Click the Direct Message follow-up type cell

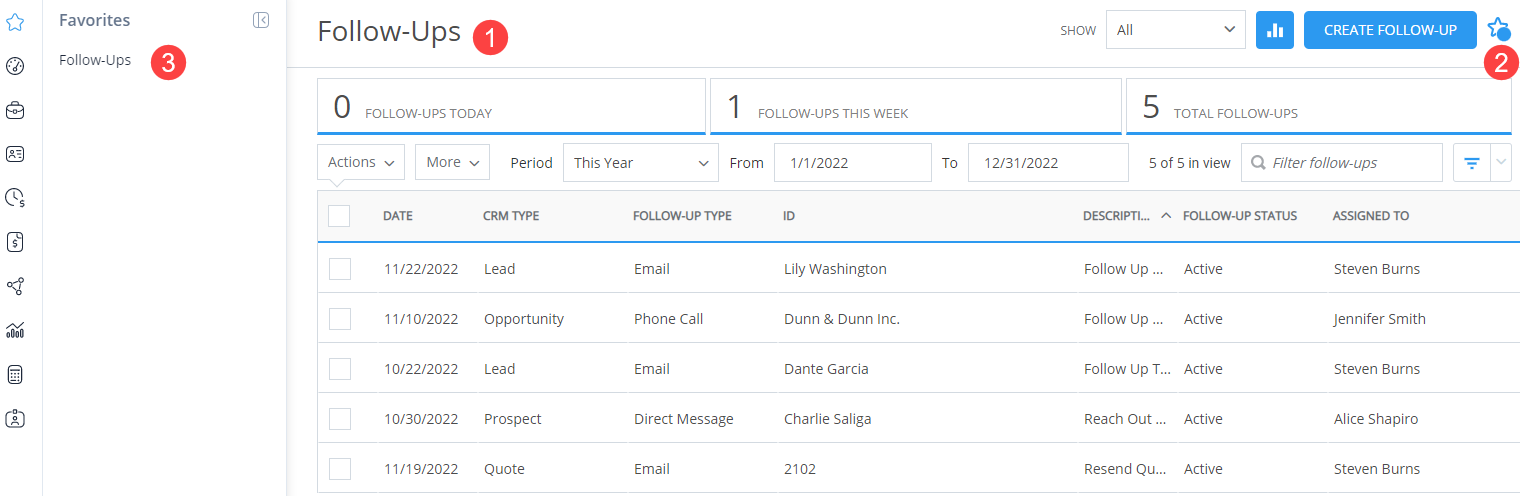click(x=684, y=419)
